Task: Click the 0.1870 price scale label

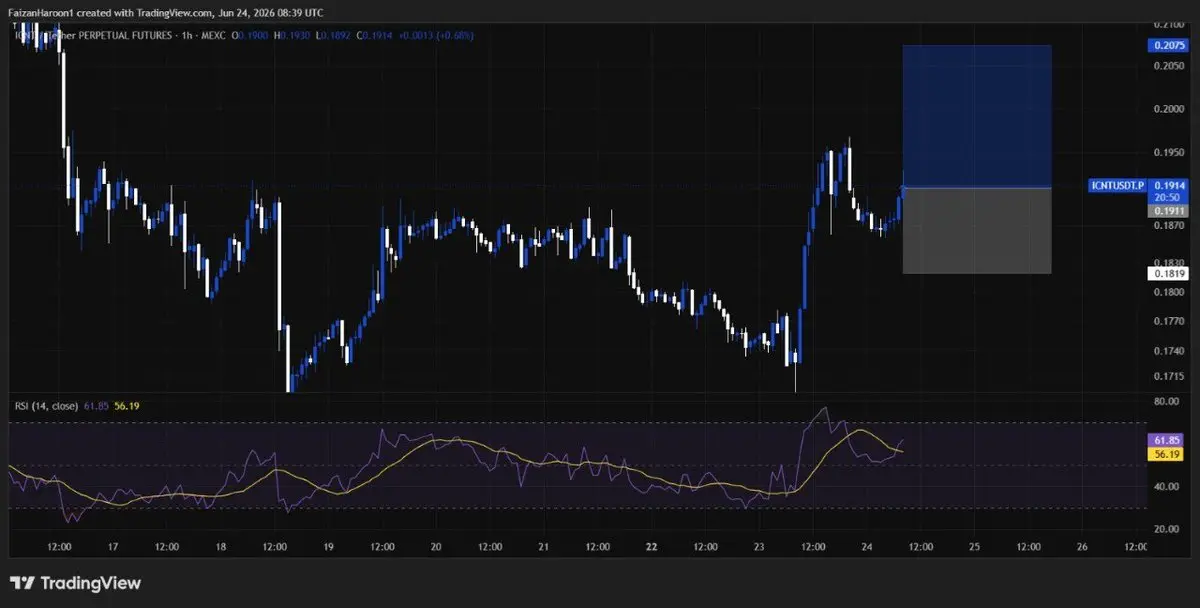Action: tap(1168, 227)
